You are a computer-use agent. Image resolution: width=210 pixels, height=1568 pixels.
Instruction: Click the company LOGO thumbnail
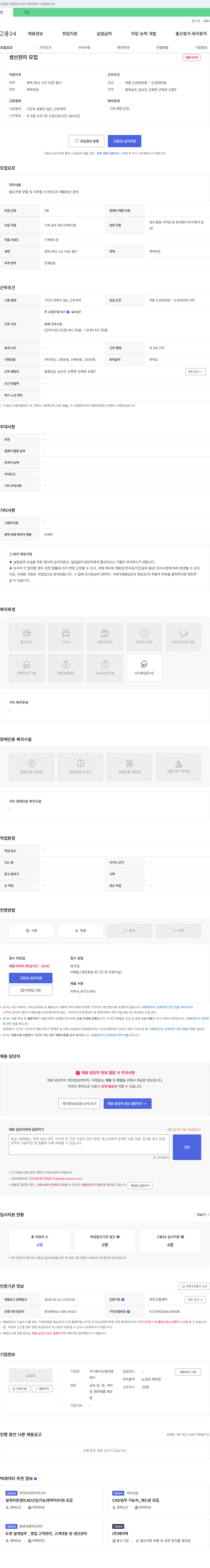pyautogui.click(x=30, y=1376)
